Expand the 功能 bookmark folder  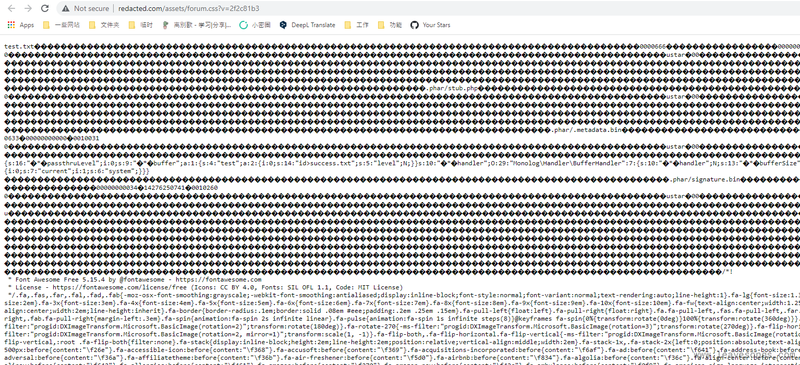click(390, 25)
